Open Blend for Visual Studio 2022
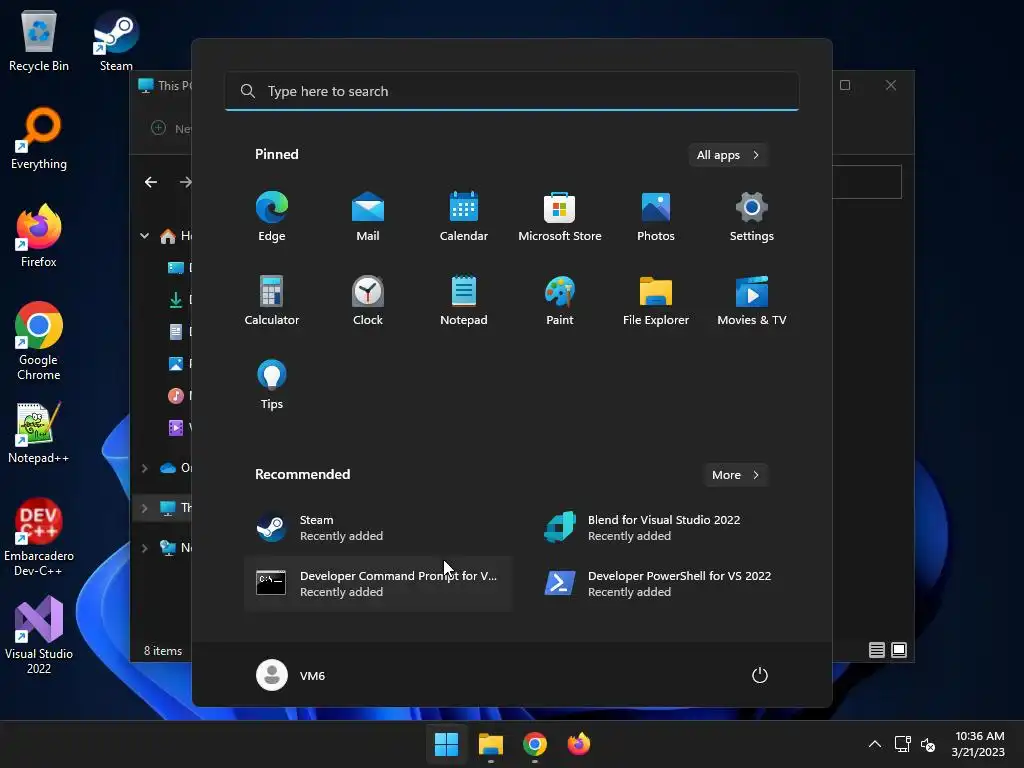1024x768 pixels. click(x=665, y=528)
